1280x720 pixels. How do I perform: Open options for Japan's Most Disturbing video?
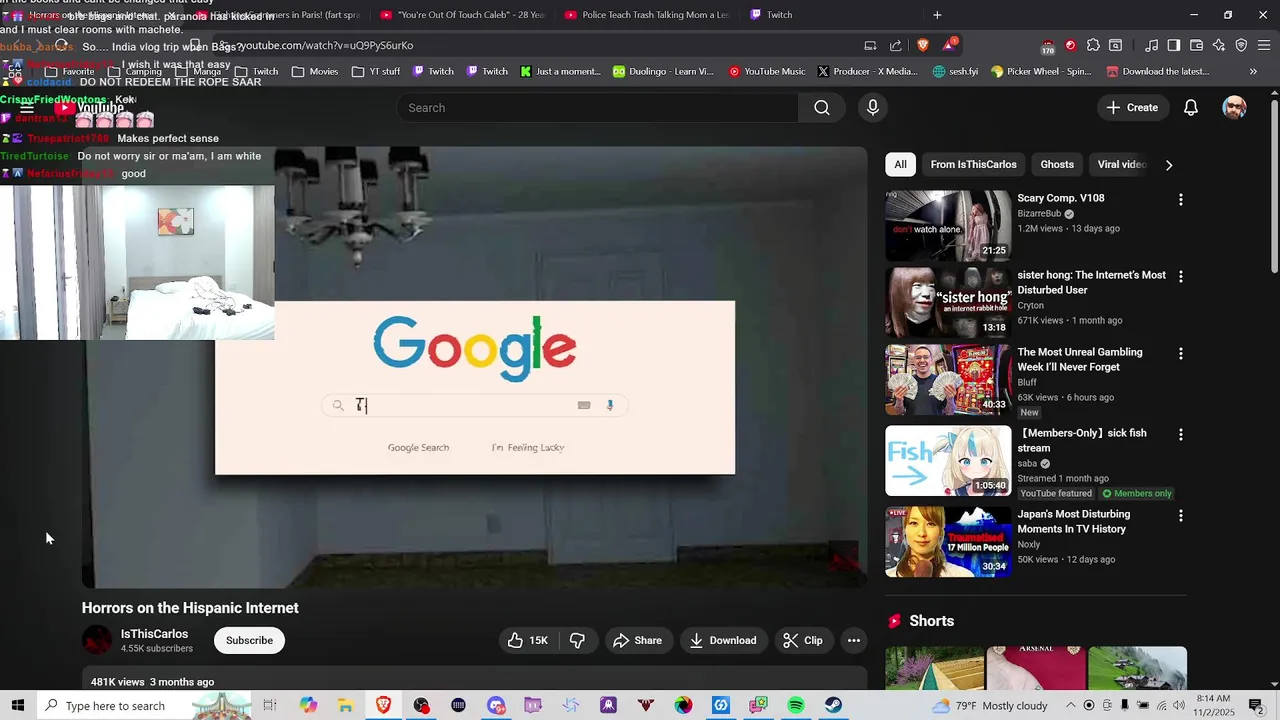tap(1181, 516)
